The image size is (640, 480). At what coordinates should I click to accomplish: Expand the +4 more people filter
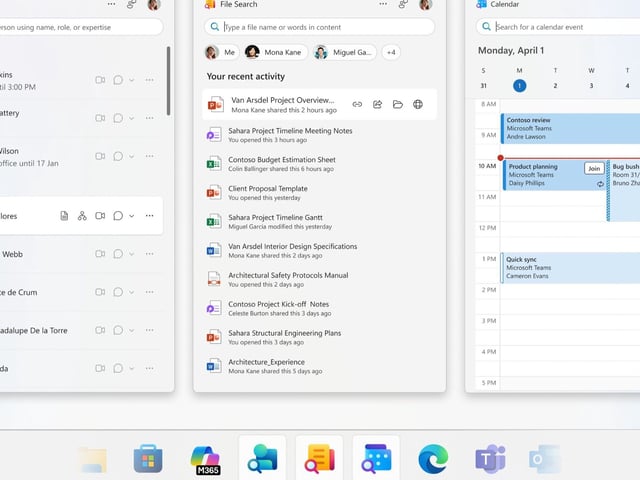[391, 52]
